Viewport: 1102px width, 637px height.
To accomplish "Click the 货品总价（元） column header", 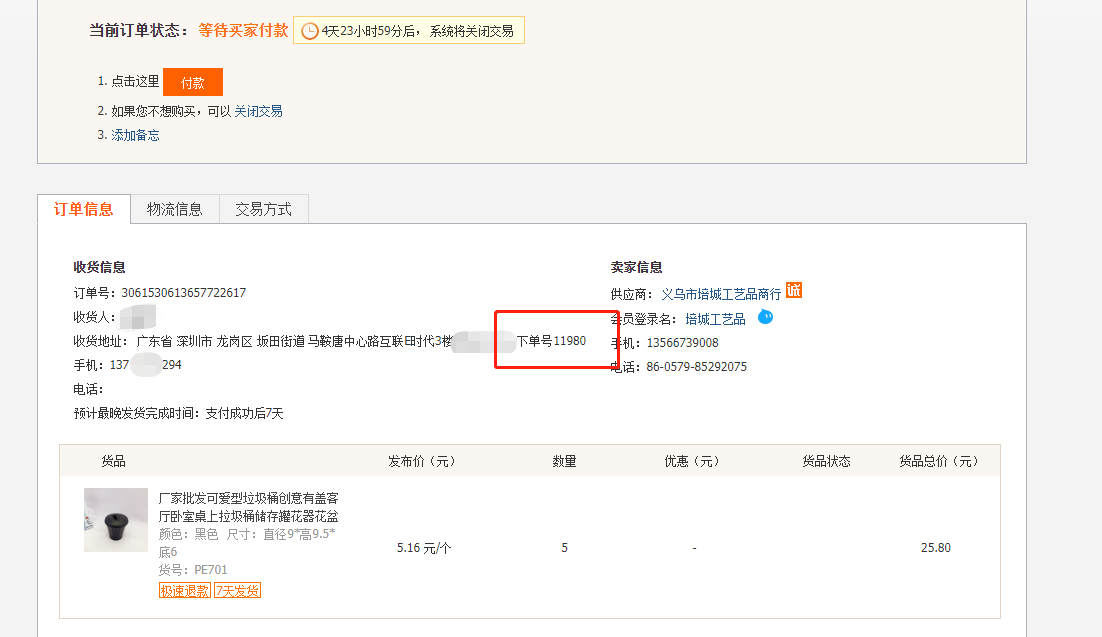I will 939,461.
